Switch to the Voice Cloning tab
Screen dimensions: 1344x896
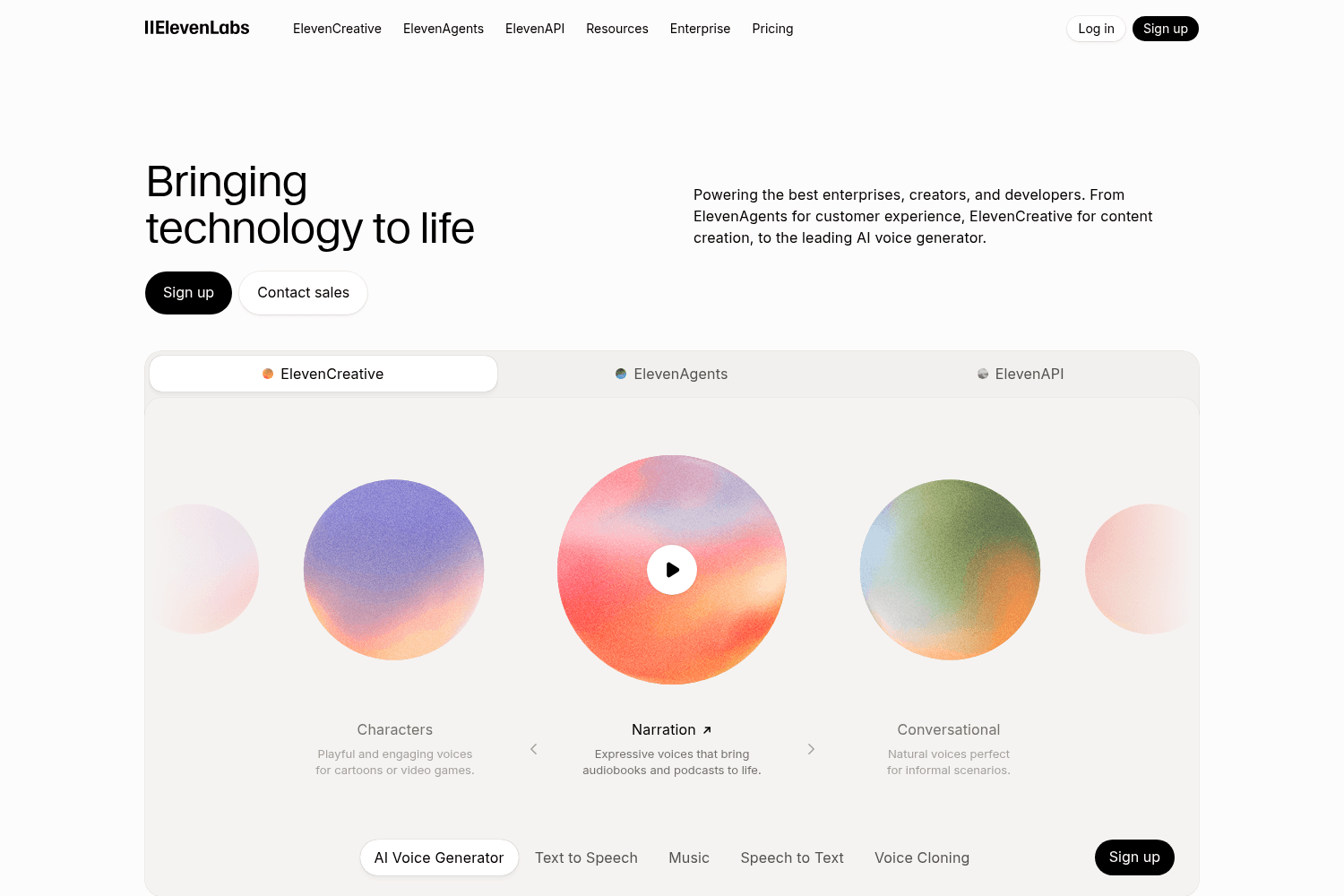click(922, 857)
